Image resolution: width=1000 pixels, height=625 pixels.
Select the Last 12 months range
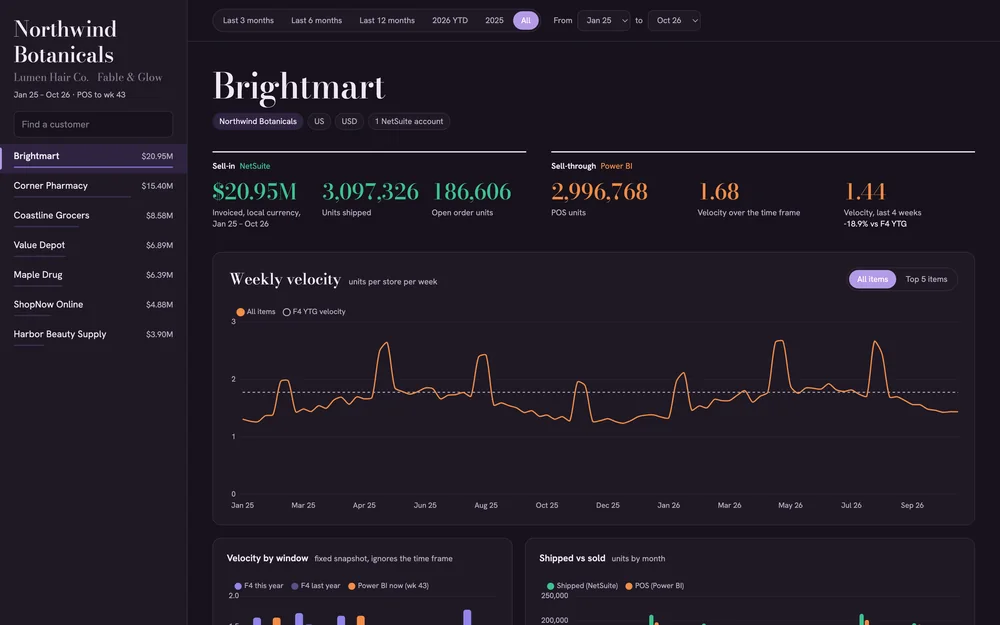click(387, 20)
